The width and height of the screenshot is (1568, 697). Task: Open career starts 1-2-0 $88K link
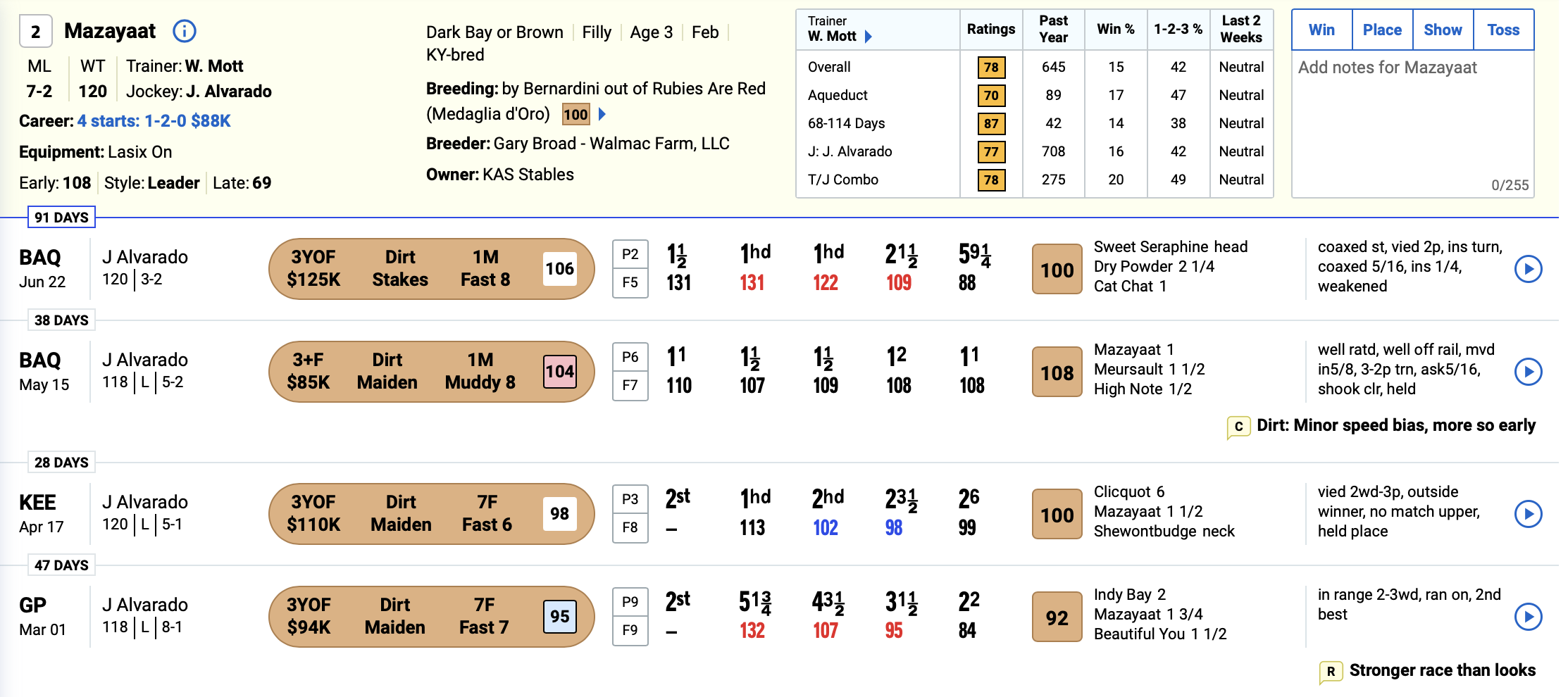(x=154, y=121)
